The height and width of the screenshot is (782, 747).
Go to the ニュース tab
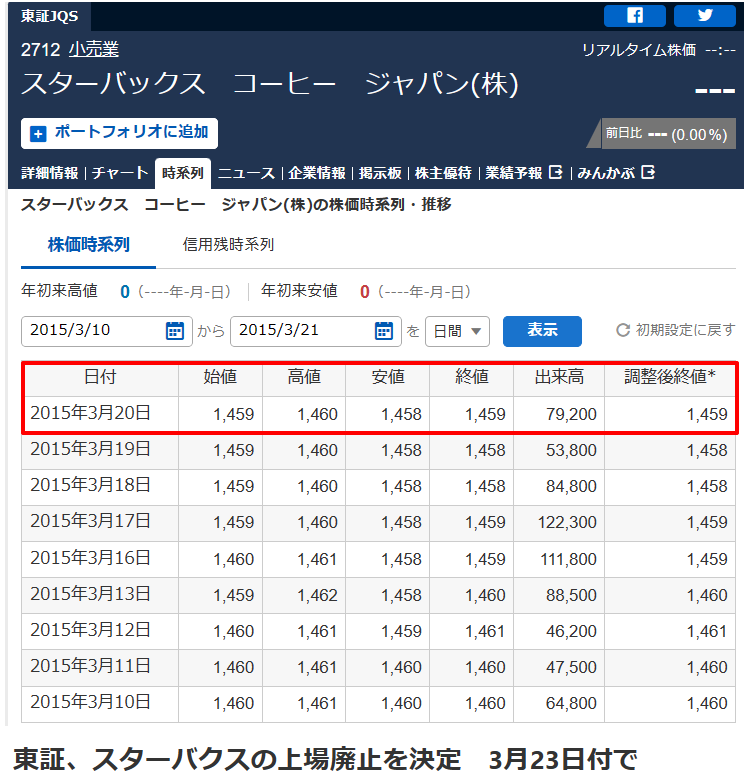point(246,173)
